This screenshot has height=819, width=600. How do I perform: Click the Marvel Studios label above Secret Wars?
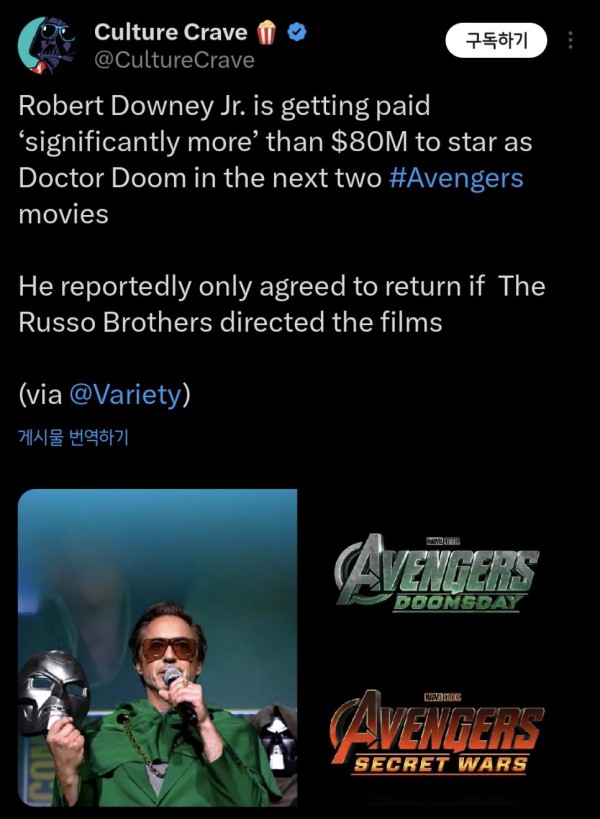(x=442, y=697)
